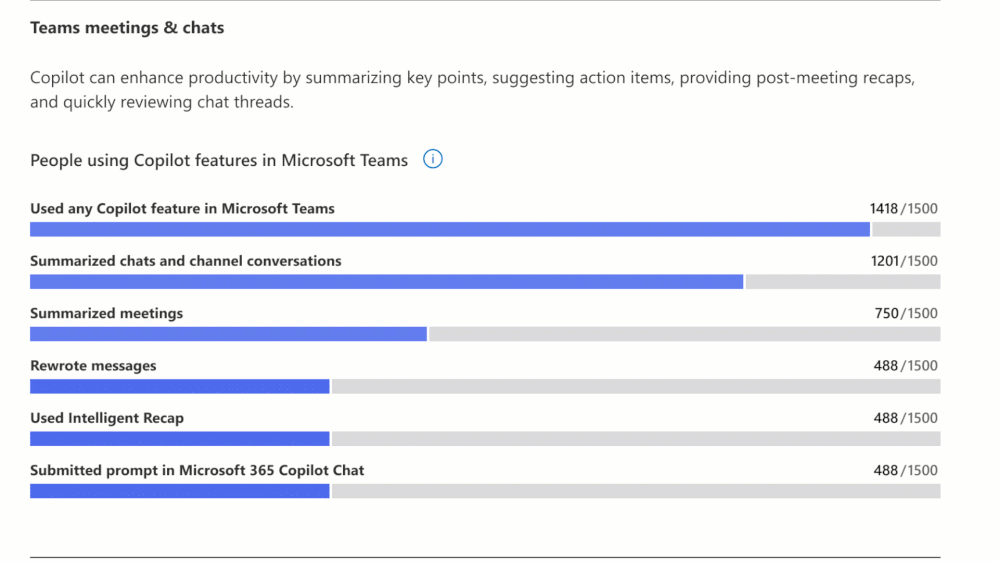Screen dimensions: 999x562
Task: Select the 'Used any Copilot feature' progress bar
Action: pyautogui.click(x=485, y=229)
